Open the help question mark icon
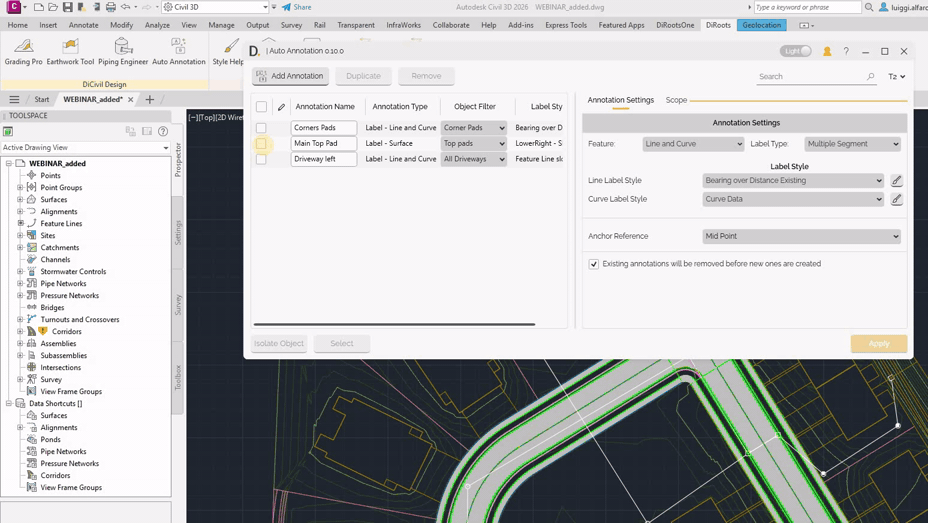The width and height of the screenshot is (928, 523). point(846,51)
